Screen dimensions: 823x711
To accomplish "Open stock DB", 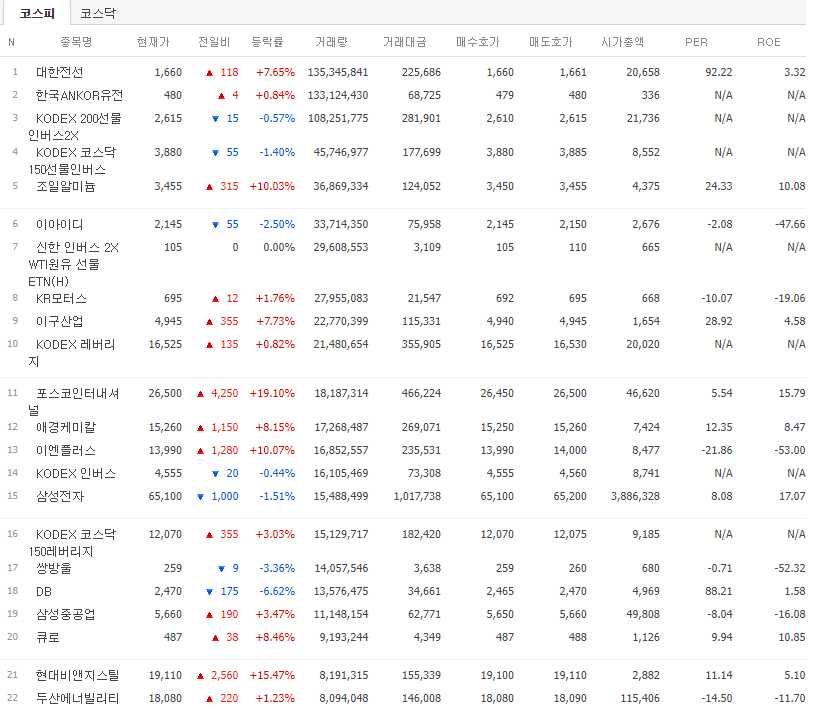I will point(44,592).
